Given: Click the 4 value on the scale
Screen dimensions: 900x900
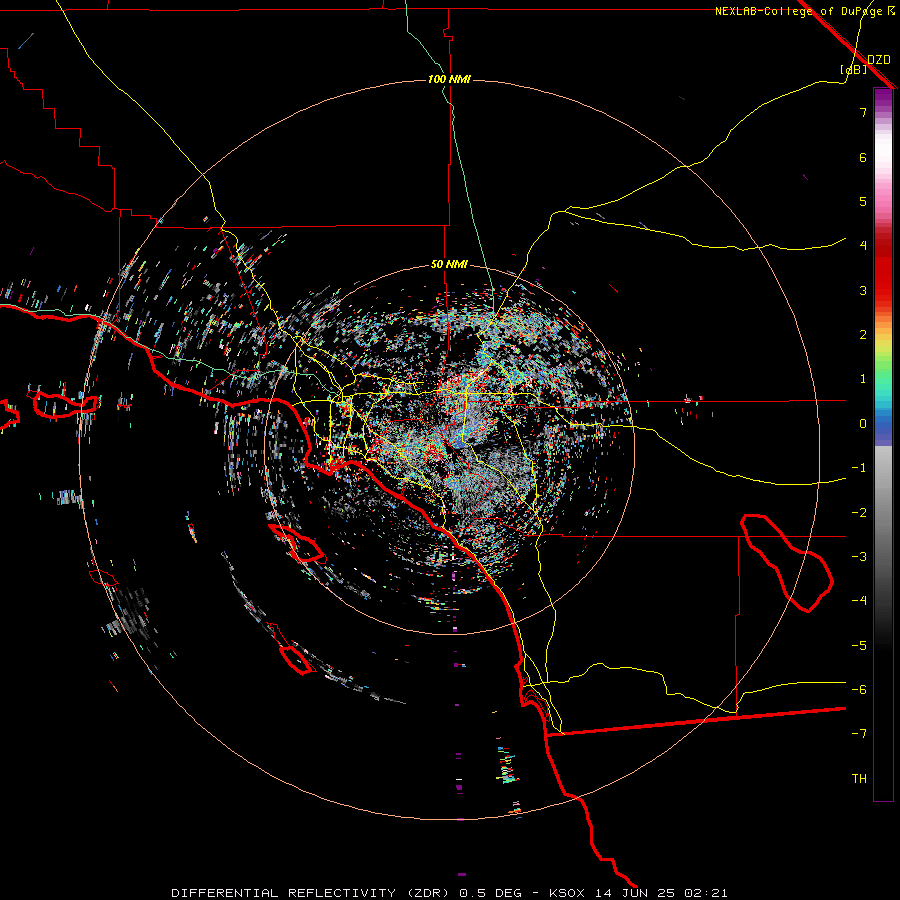Looking at the screenshot, I should (x=863, y=246).
